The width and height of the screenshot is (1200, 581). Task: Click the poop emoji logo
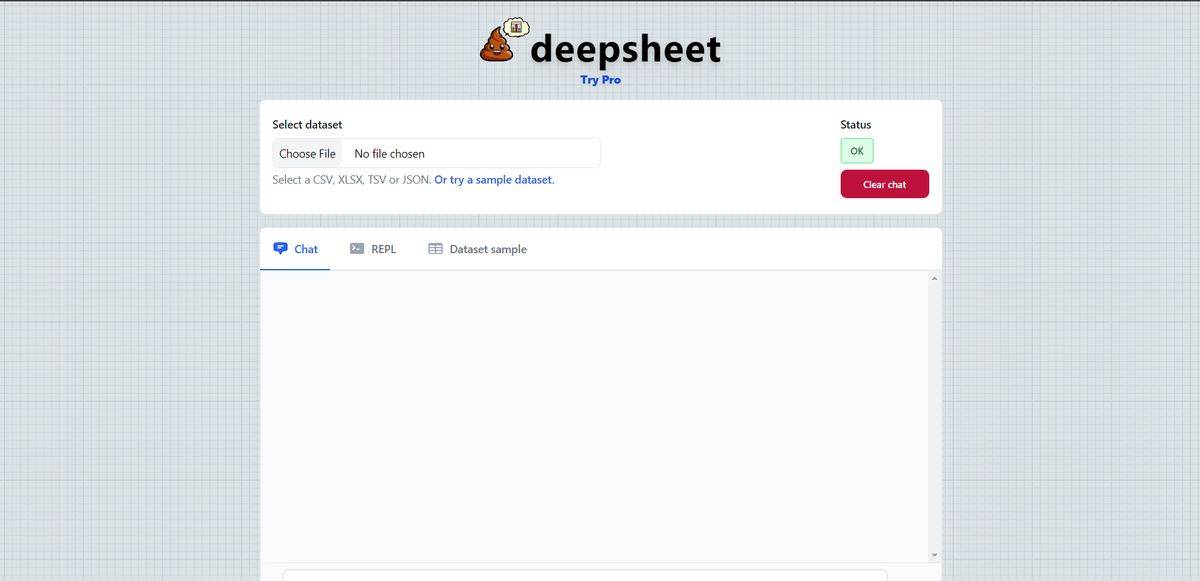(497, 45)
